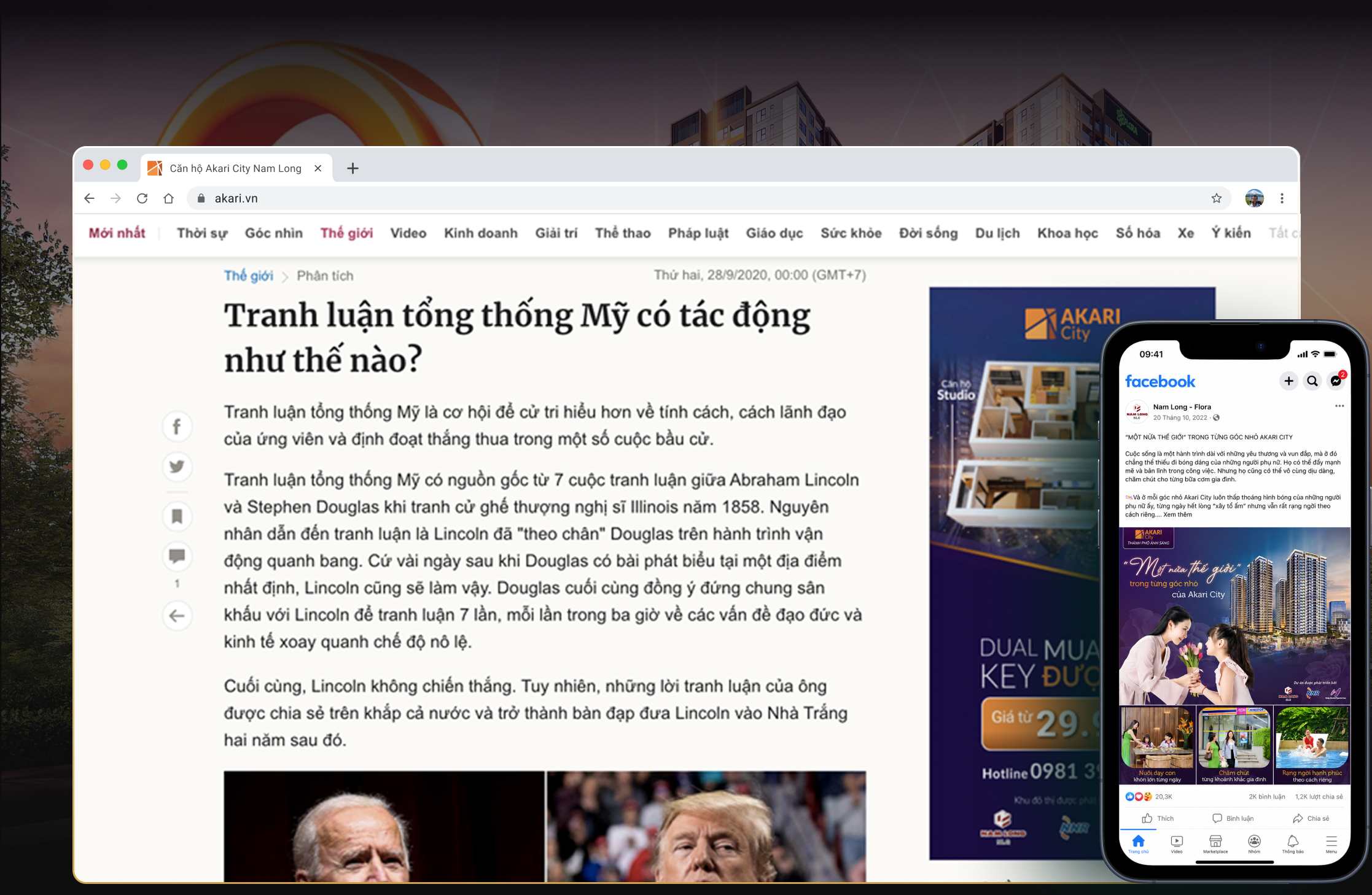Tap the facebook logo on the phone
The image size is (1372, 895).
(x=1160, y=381)
